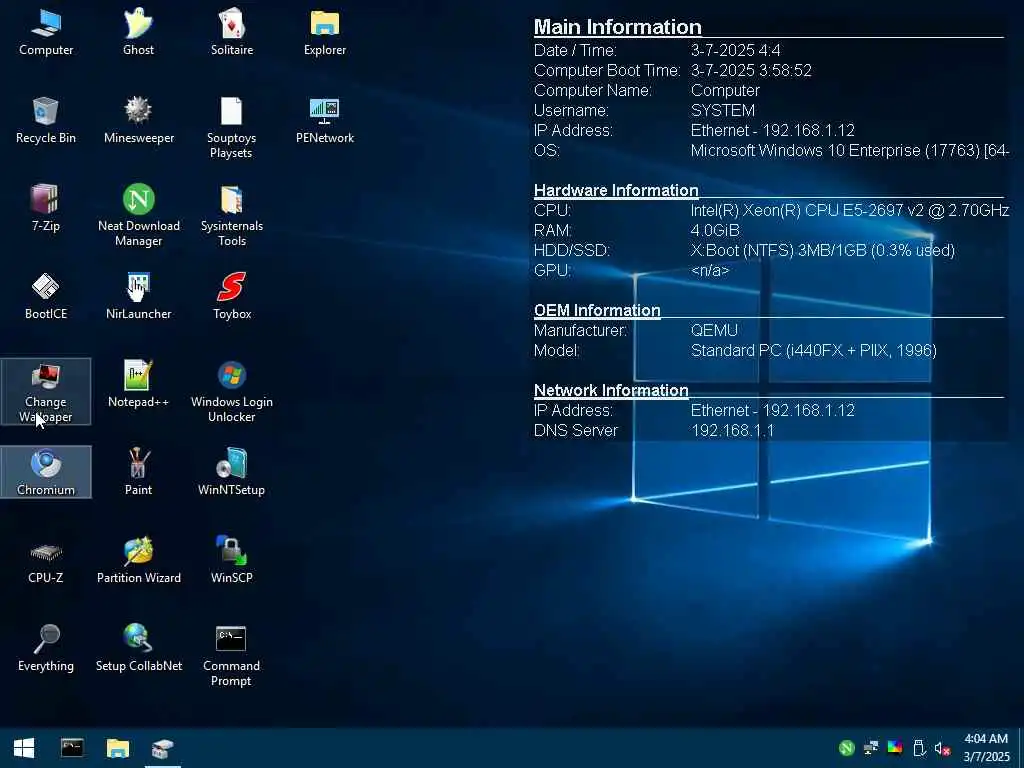
Task: Open the PENetwork shortcut
Action: pos(325,121)
